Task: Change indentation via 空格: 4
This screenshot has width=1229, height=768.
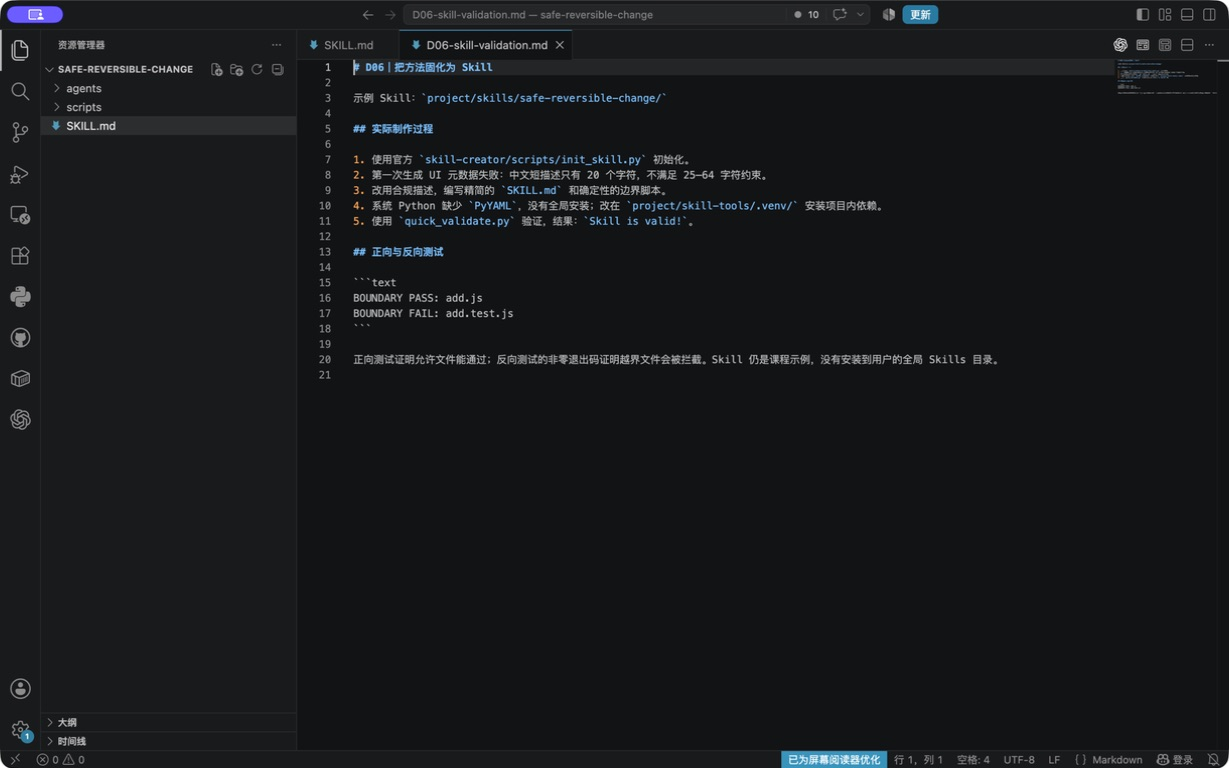Action: click(x=973, y=760)
